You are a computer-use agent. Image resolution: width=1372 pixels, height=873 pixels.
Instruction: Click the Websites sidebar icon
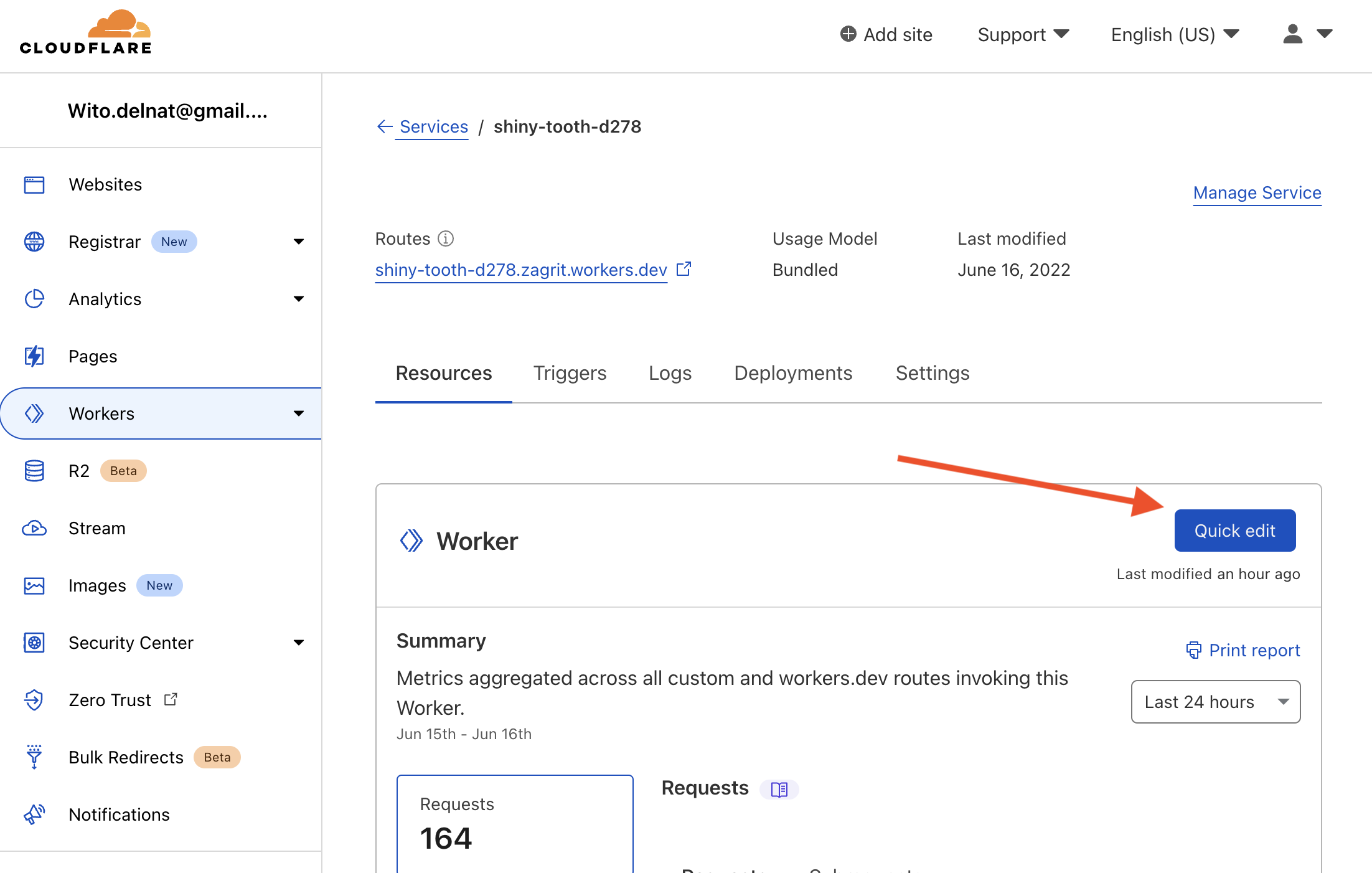34,185
